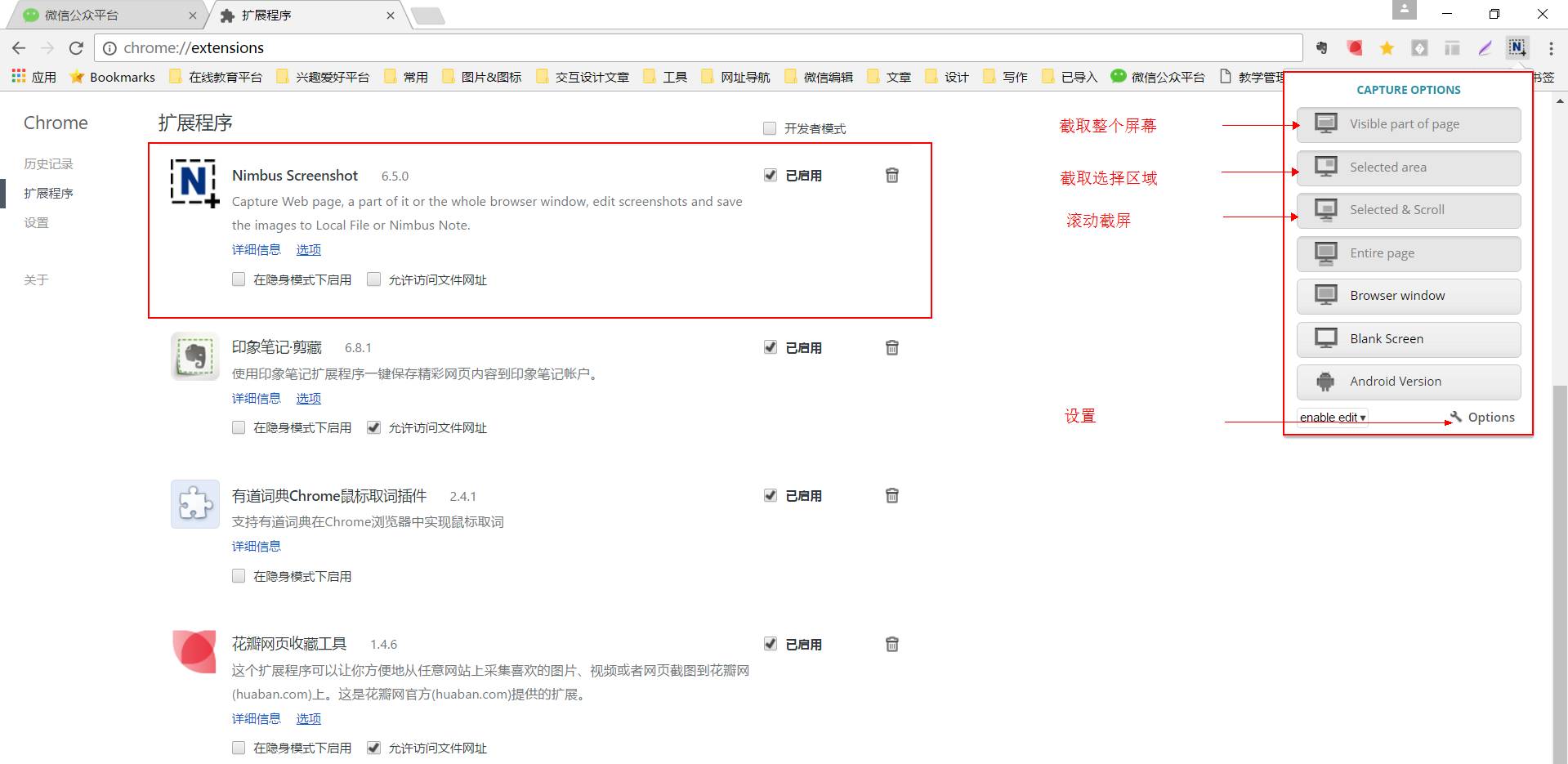Image resolution: width=1568 pixels, height=764 pixels.
Task: Open 详细信息 link for Nimbus Screenshot
Action: tap(256, 249)
